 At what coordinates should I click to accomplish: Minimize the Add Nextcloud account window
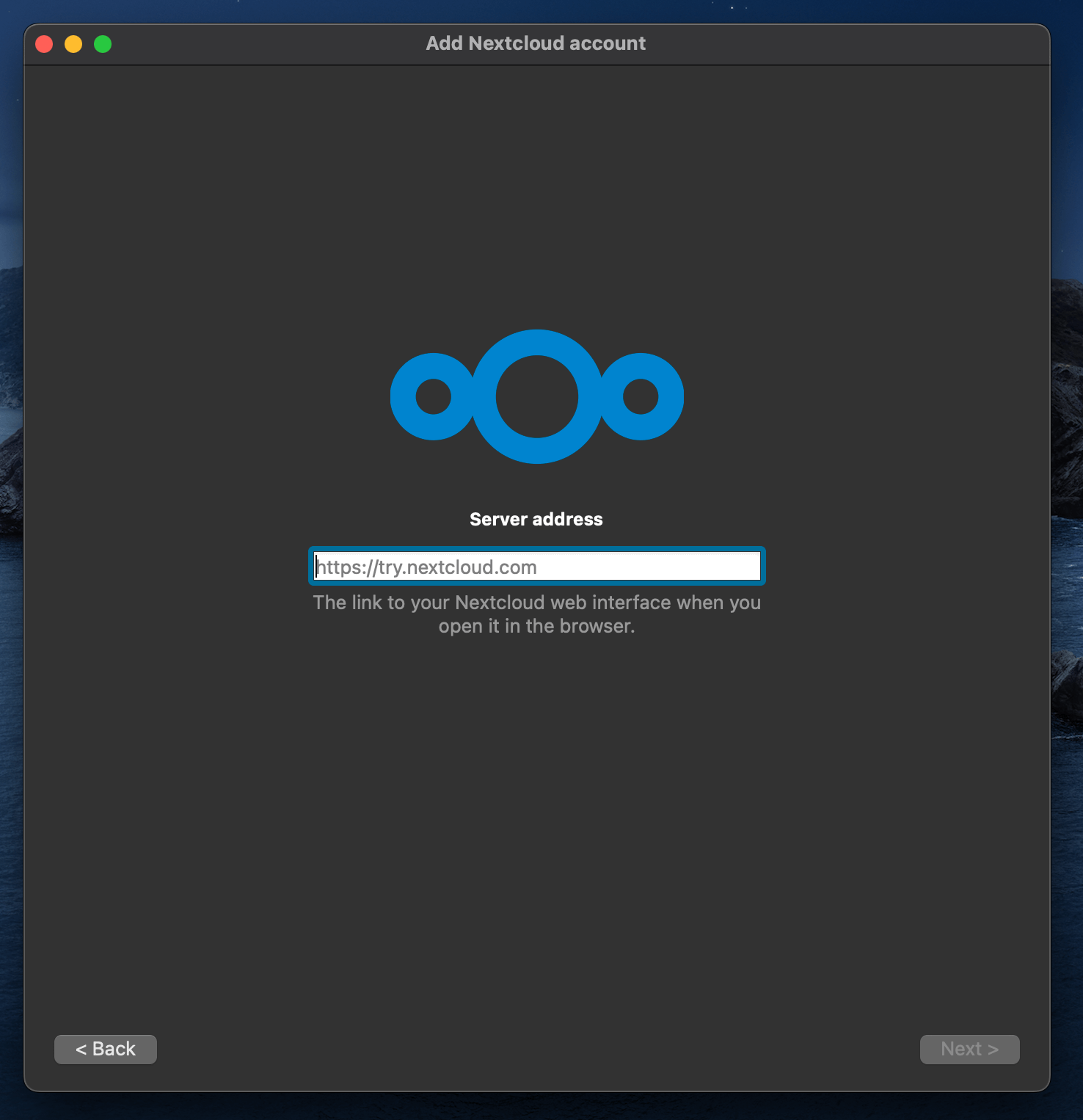click(73, 44)
